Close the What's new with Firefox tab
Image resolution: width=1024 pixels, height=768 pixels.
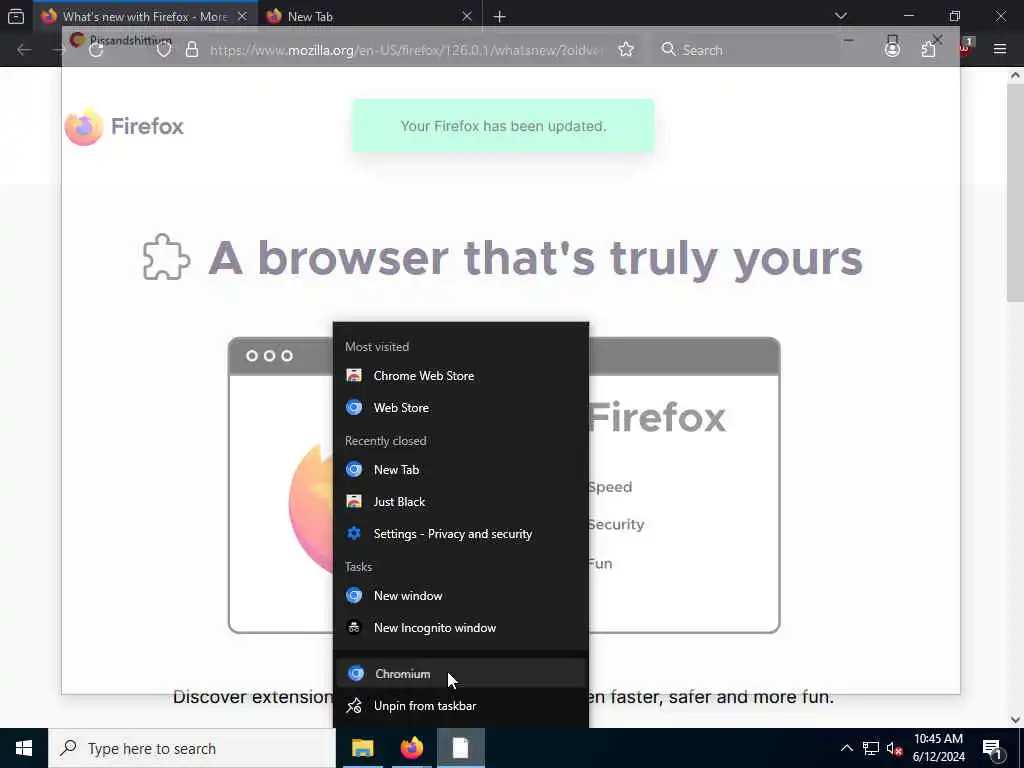[242, 16]
